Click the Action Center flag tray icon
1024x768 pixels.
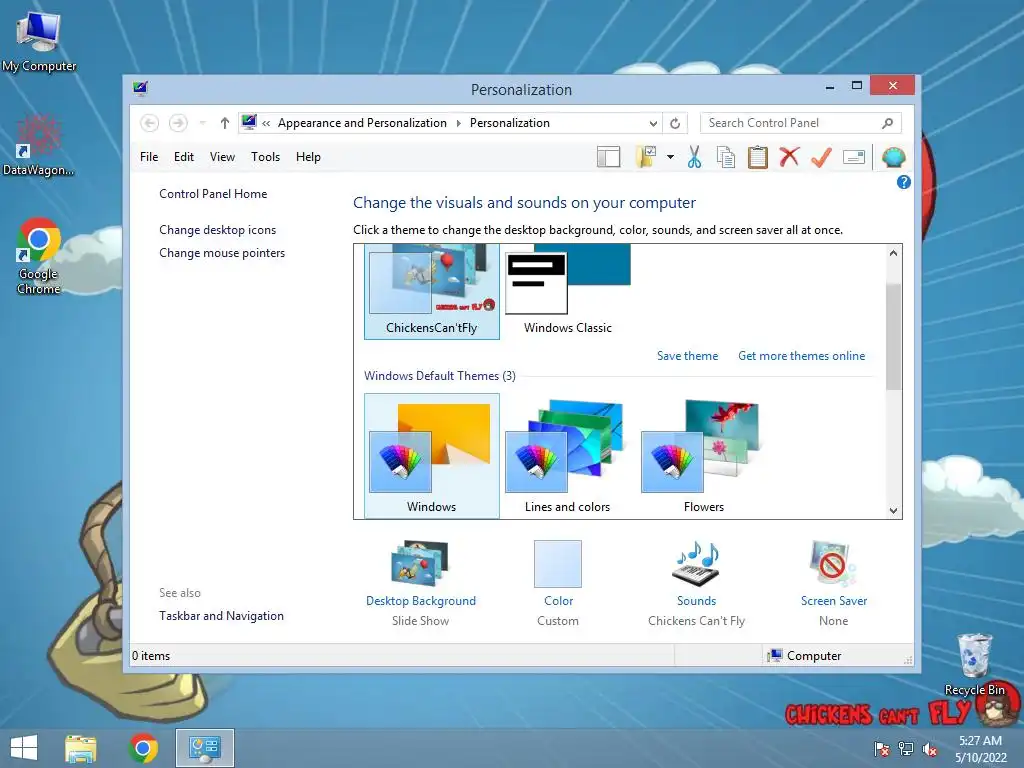click(x=882, y=748)
